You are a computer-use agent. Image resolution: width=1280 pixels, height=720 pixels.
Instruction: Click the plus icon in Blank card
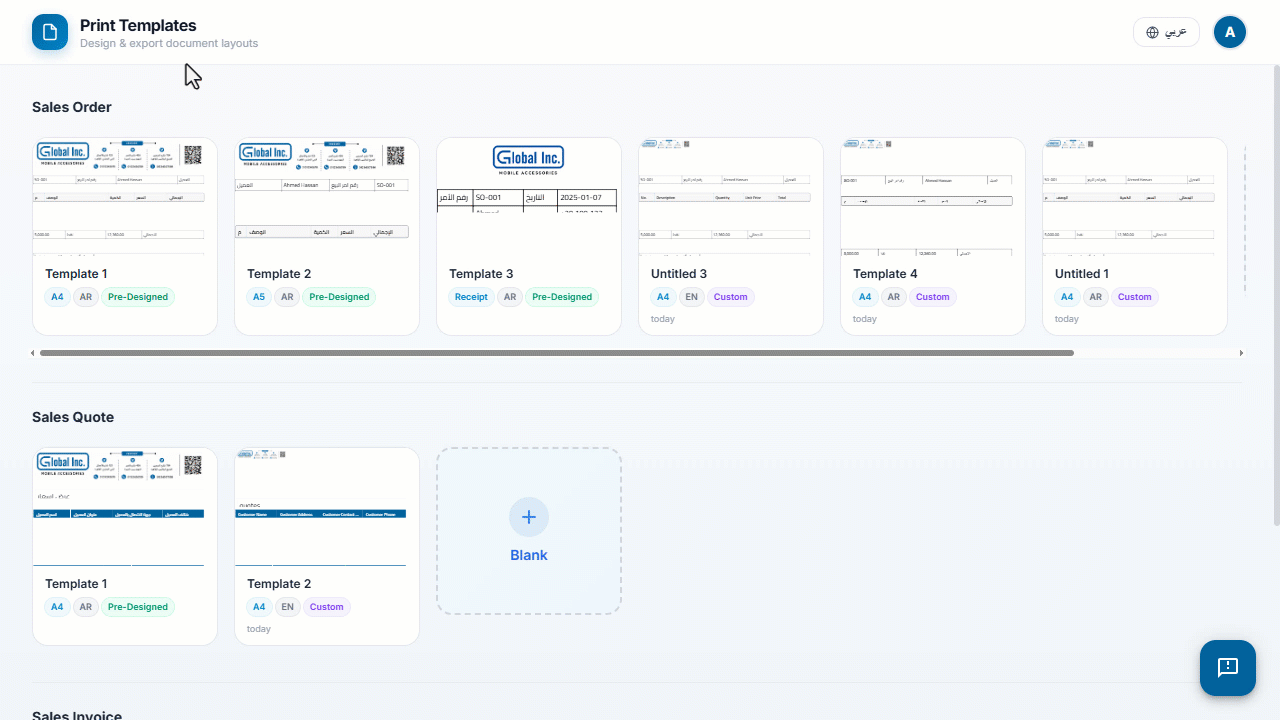click(529, 517)
